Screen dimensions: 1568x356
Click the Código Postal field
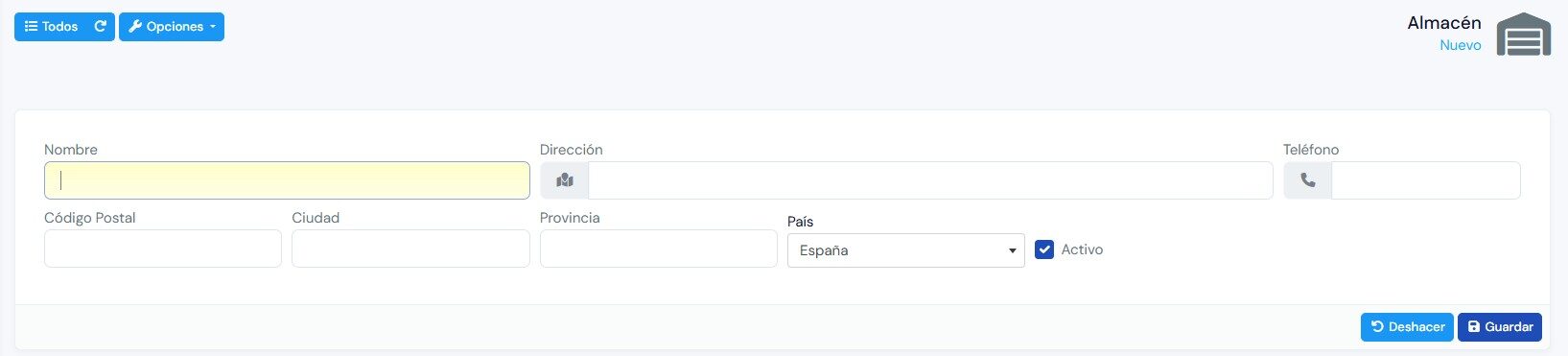coord(163,249)
